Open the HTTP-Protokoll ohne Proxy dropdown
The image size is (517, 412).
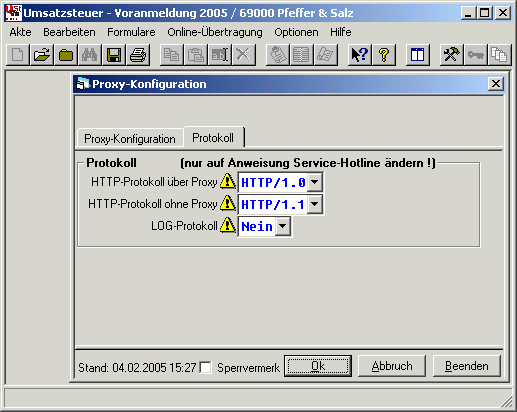314,204
